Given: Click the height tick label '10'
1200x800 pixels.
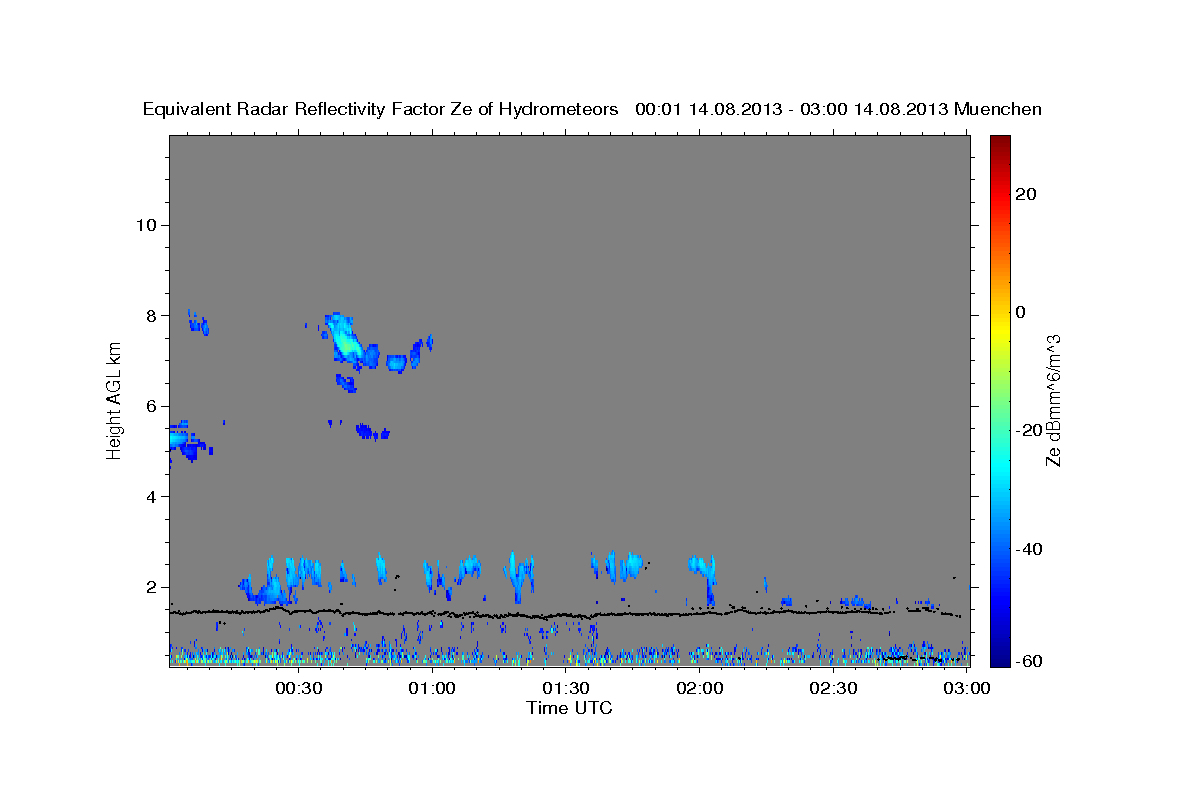Looking at the screenshot, I should click(x=146, y=225).
